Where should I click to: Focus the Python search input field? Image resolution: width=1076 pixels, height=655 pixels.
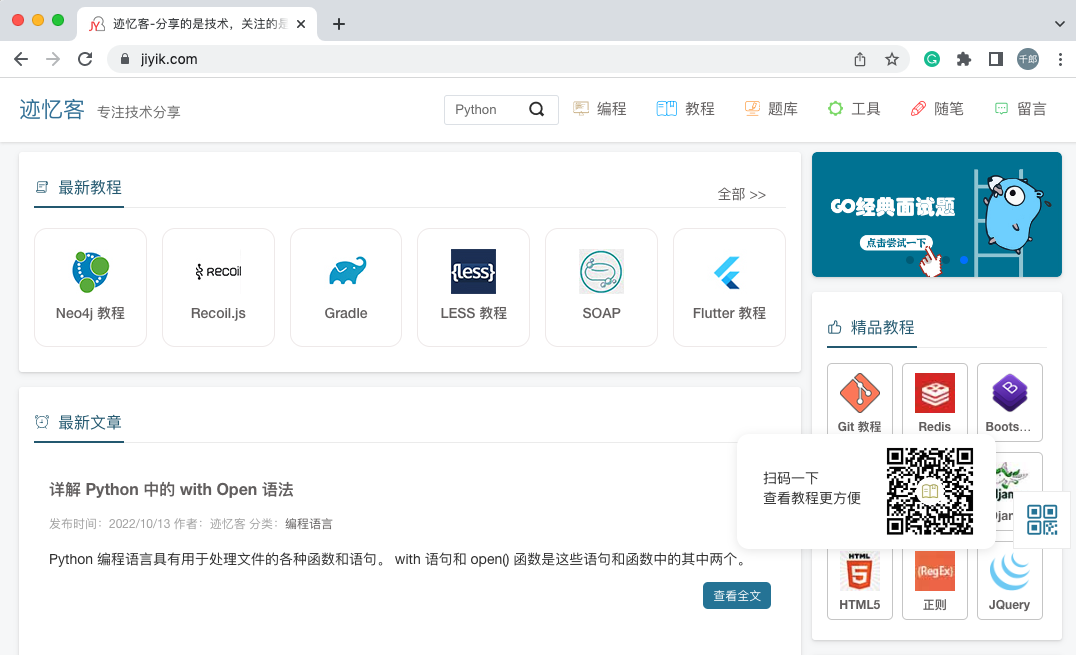coord(487,109)
